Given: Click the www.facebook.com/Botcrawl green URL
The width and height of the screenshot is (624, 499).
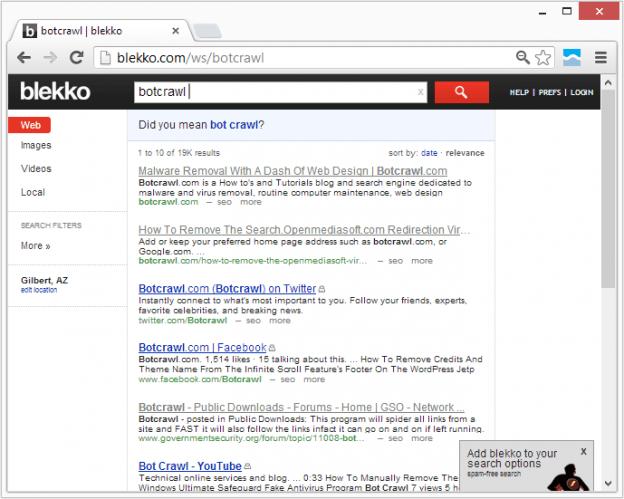Looking at the screenshot, I should [x=200, y=380].
